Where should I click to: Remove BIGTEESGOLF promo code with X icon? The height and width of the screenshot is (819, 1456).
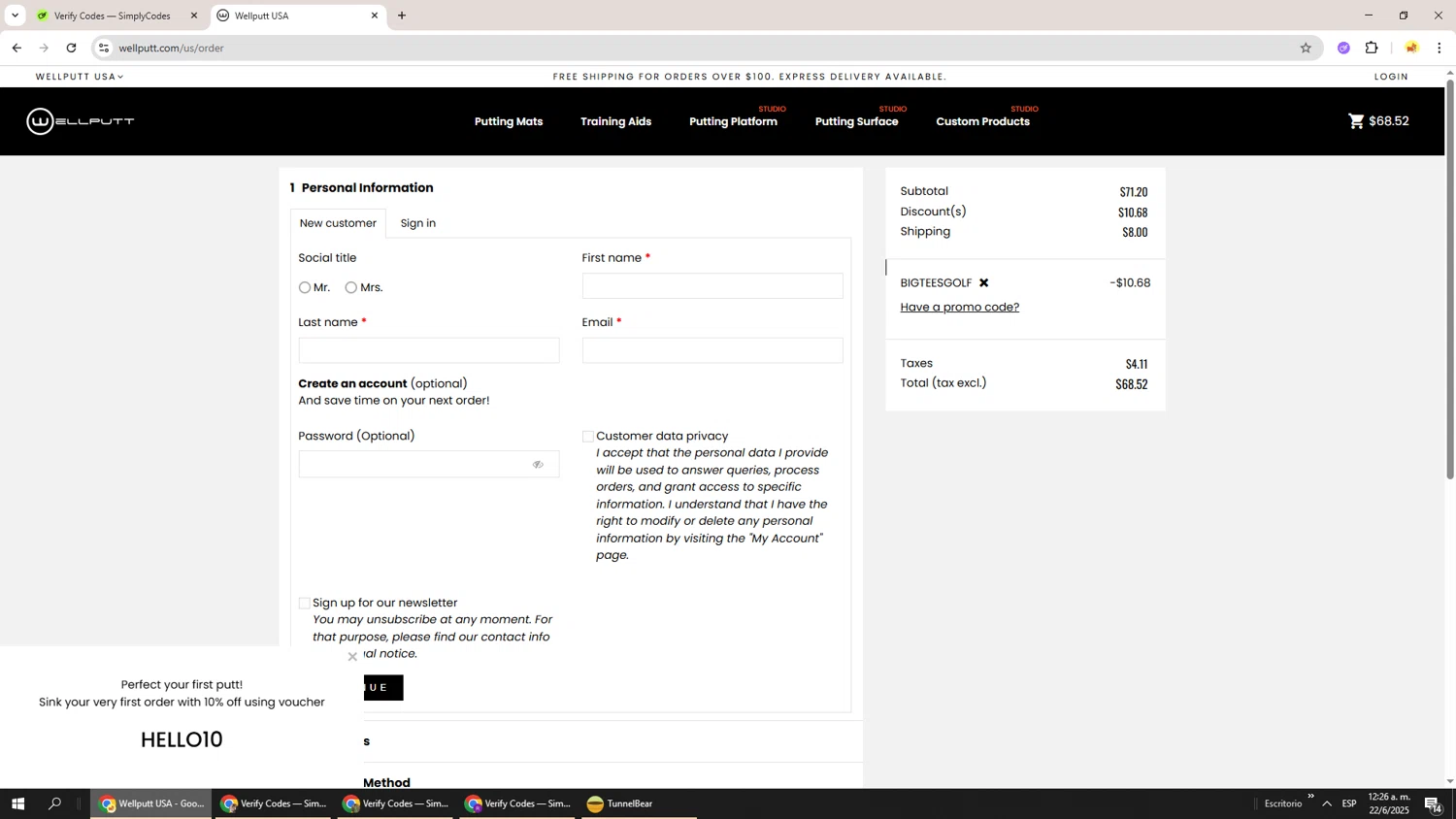(x=983, y=283)
